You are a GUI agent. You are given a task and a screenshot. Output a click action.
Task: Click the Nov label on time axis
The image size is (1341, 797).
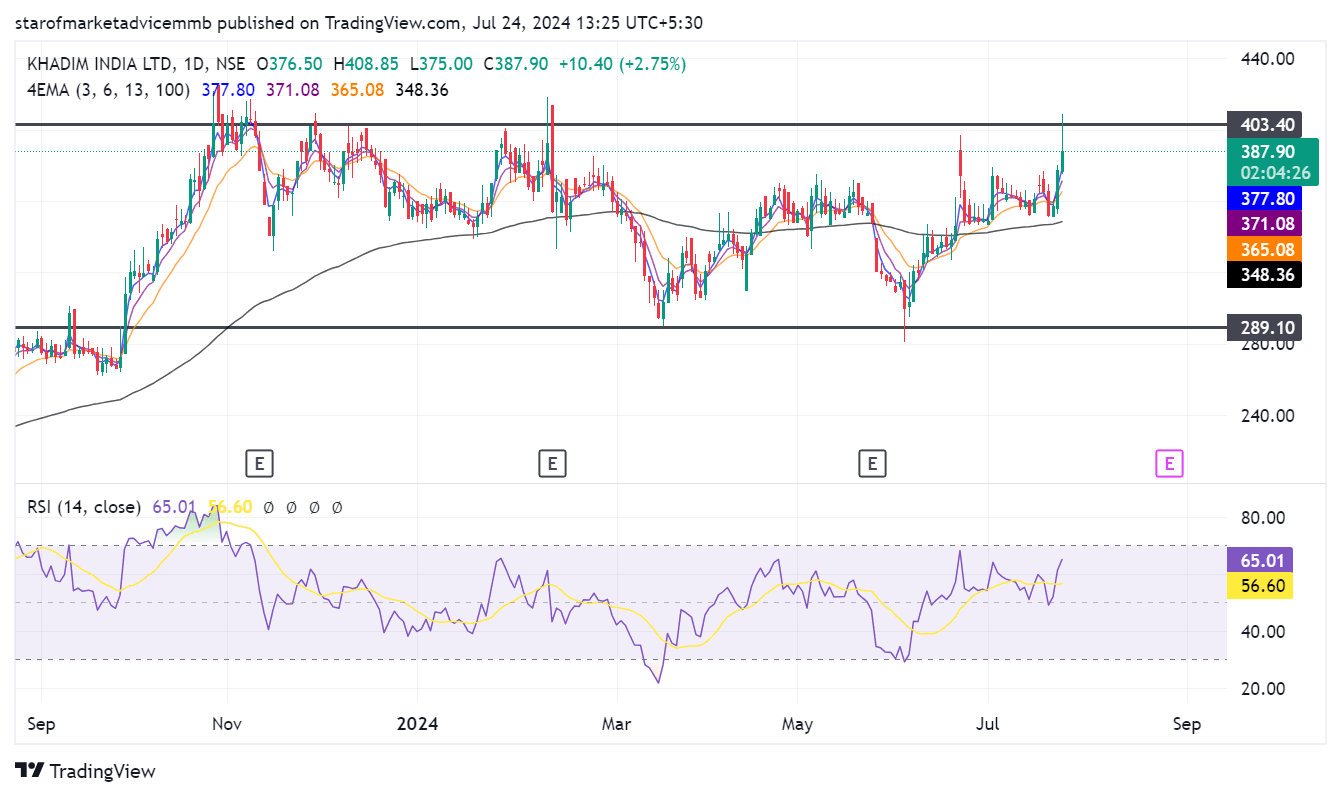pos(227,723)
